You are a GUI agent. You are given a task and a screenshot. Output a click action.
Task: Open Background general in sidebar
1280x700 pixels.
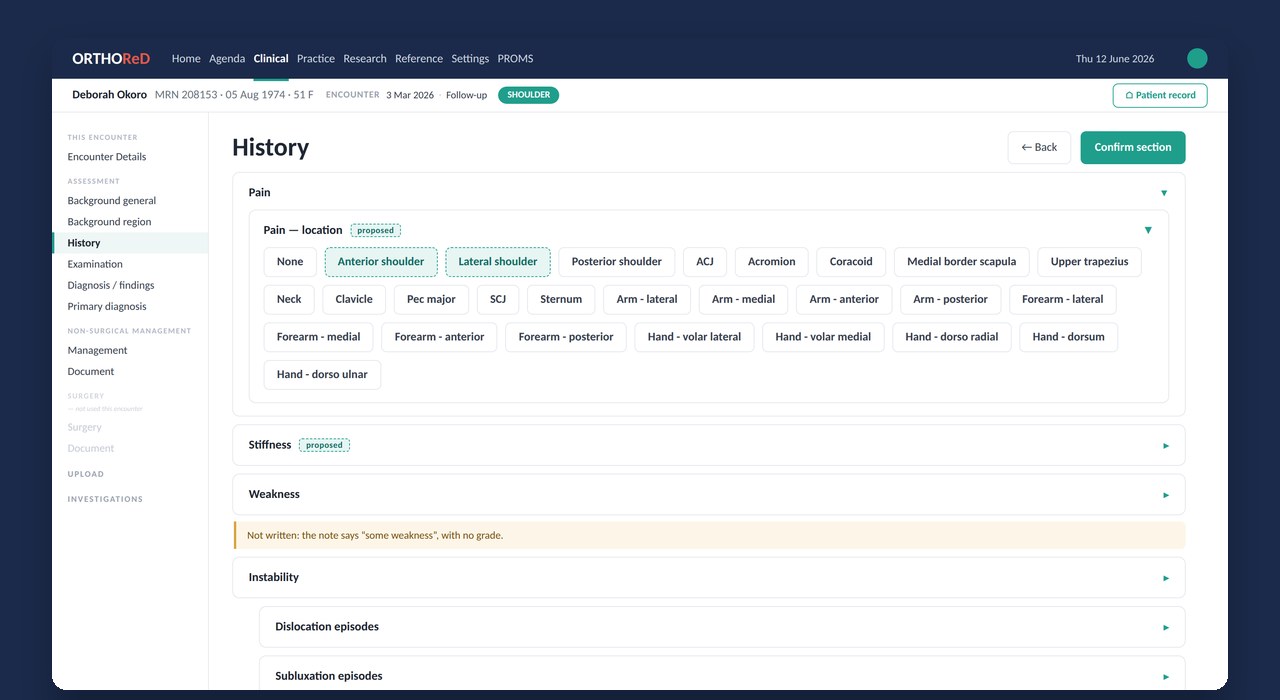pos(112,201)
